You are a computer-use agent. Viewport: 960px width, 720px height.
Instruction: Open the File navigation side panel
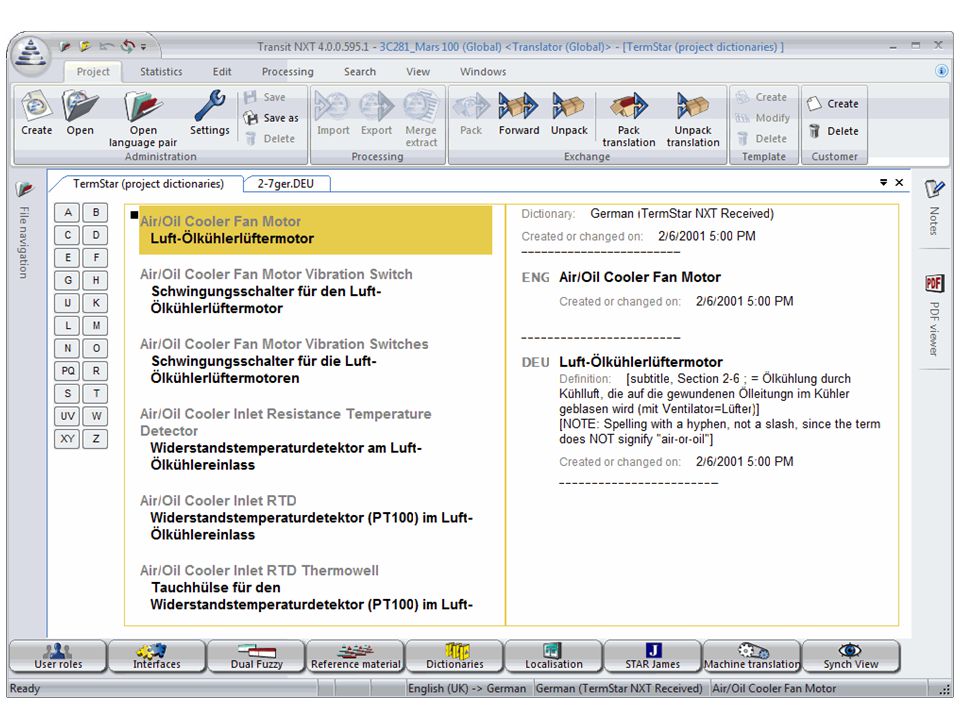tap(24, 230)
